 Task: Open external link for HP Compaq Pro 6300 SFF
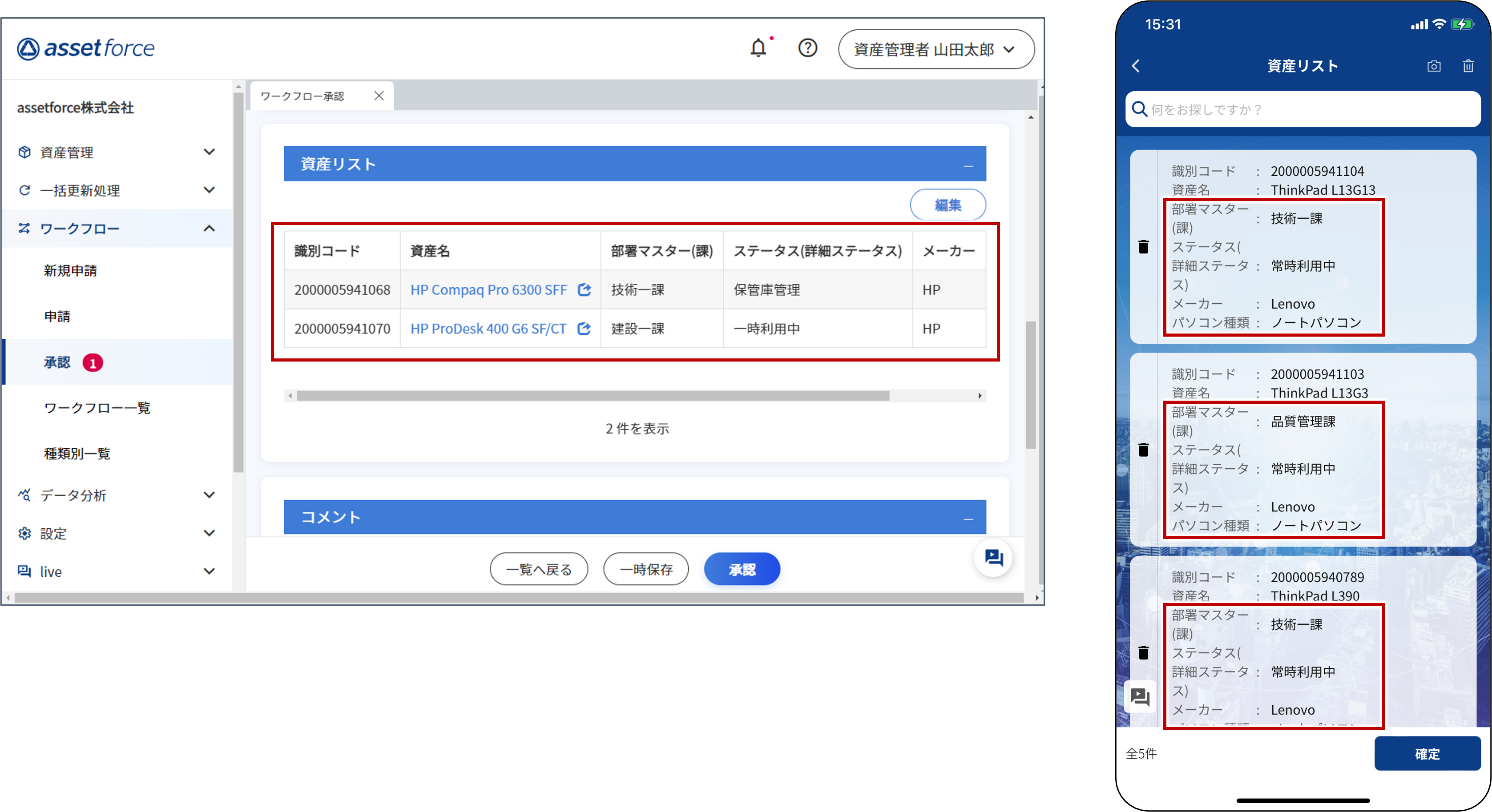[585, 289]
